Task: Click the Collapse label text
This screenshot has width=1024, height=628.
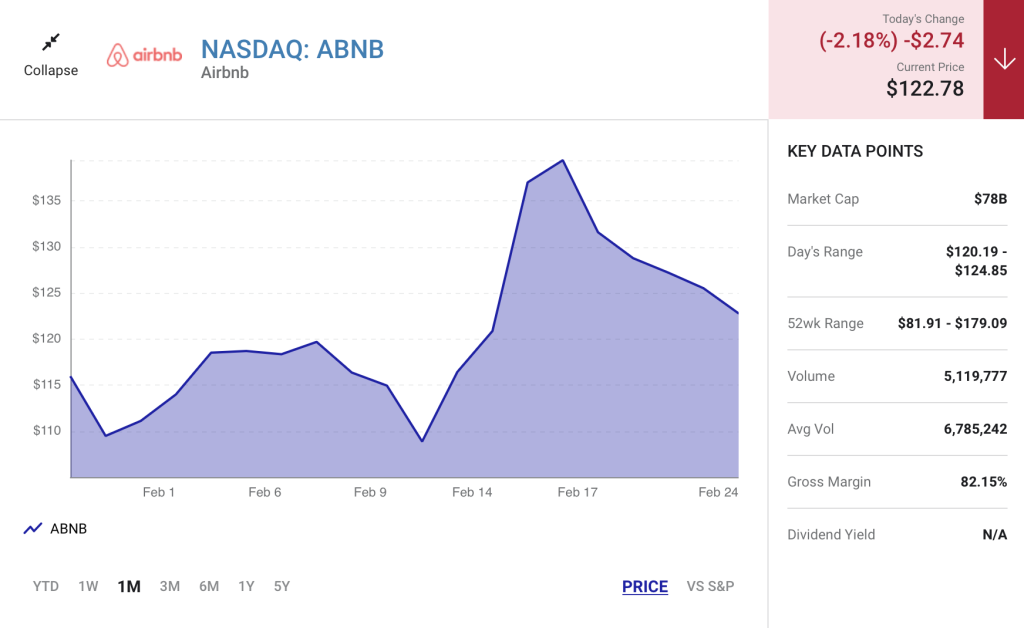Action: click(51, 70)
